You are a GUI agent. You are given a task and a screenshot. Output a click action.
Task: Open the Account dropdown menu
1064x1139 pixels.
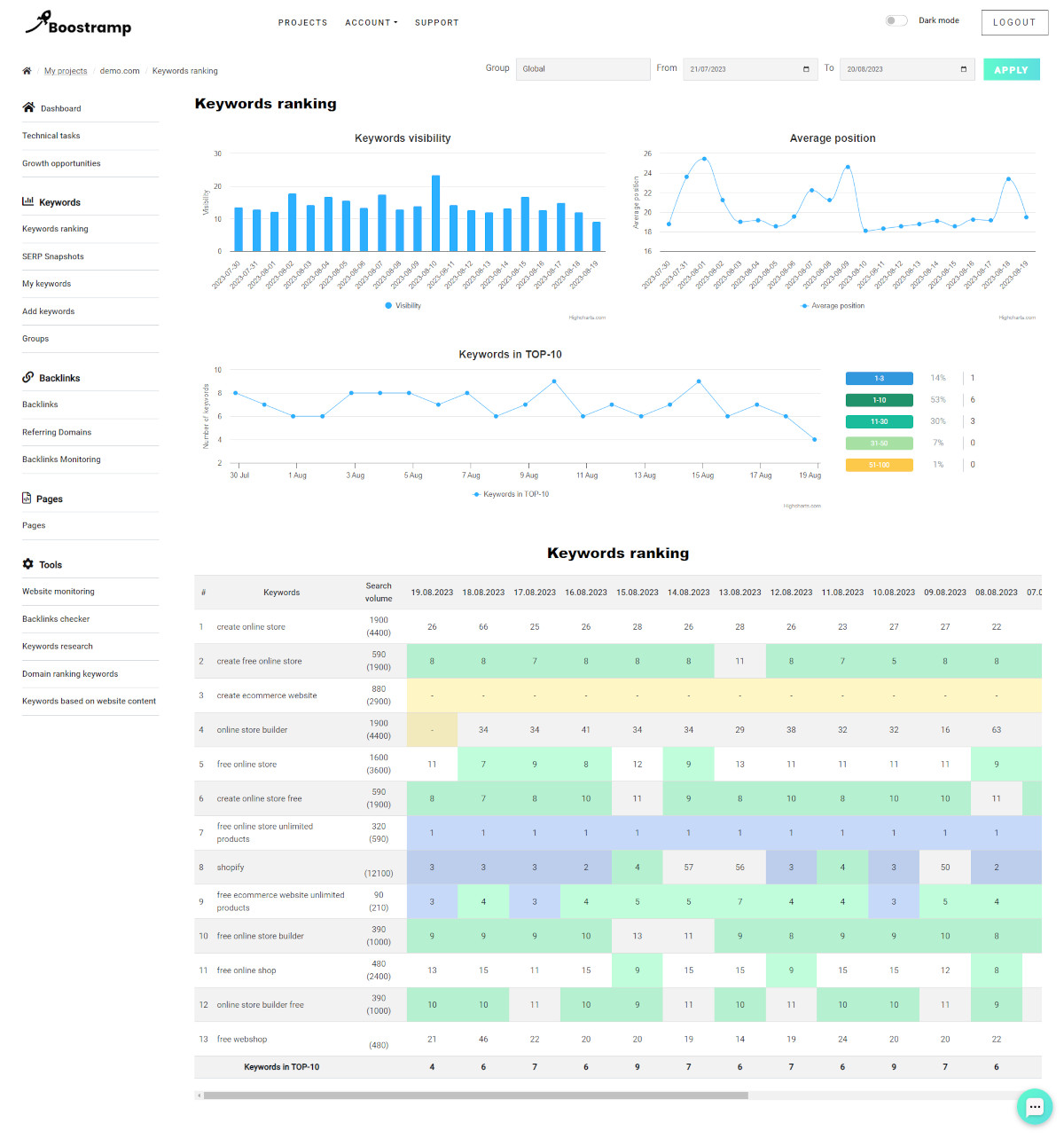tap(372, 23)
